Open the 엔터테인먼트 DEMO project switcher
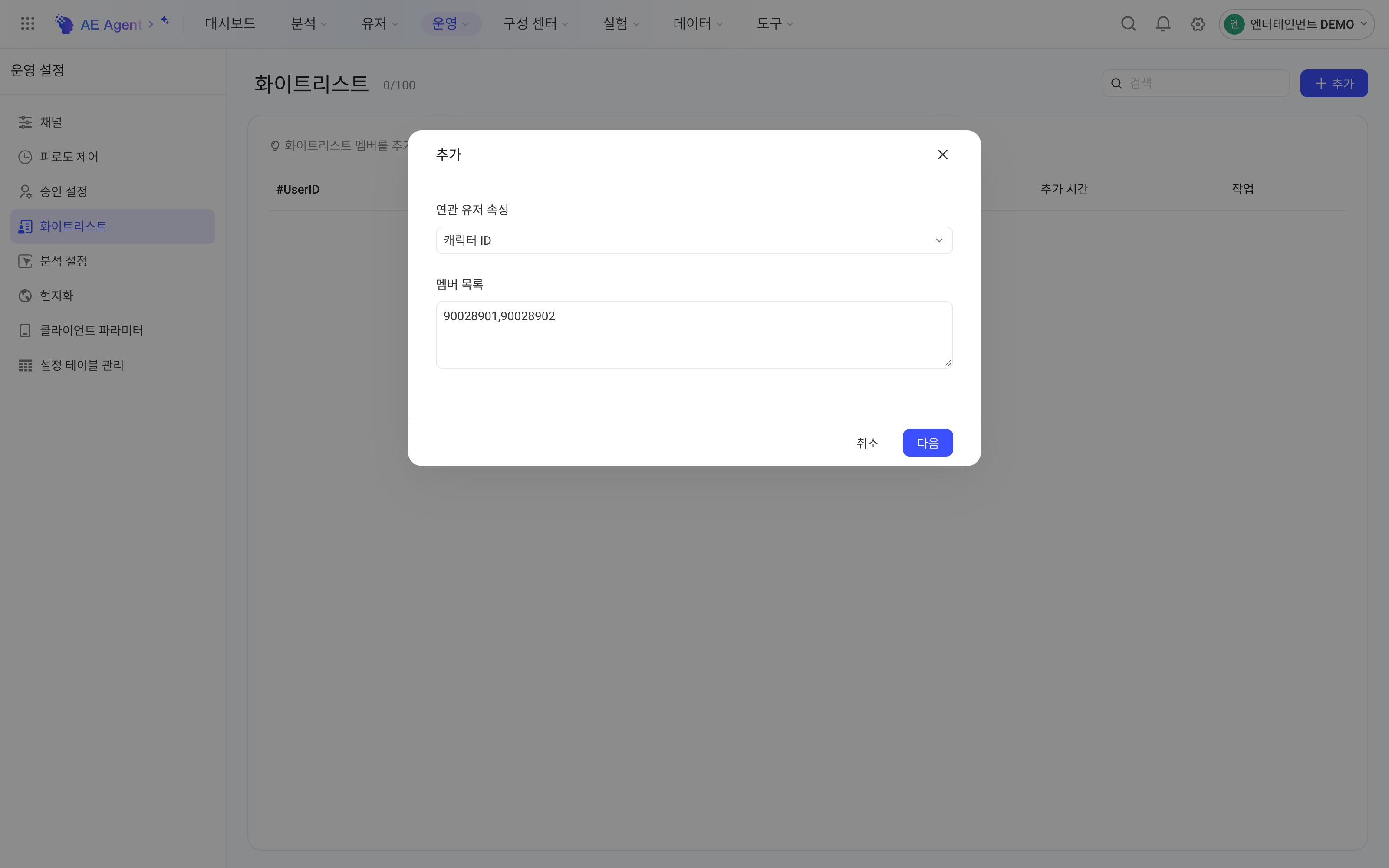 (1297, 24)
